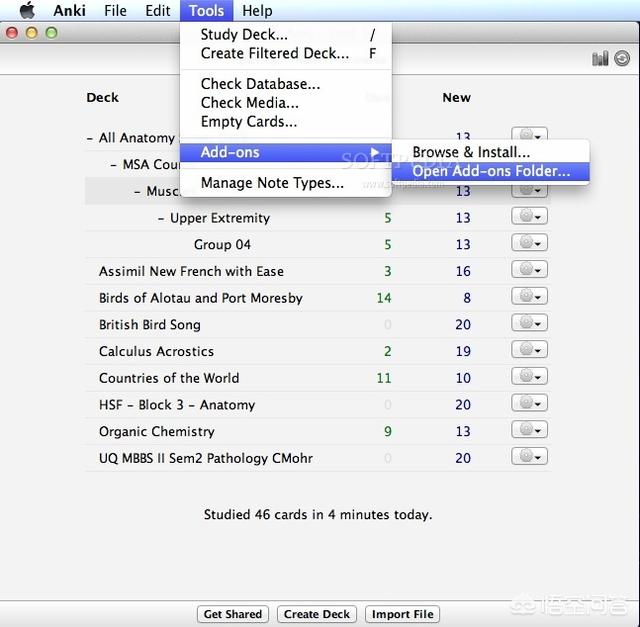The width and height of the screenshot is (640, 627).
Task: Open gear options for Organic Chemistry deck
Action: pos(529,431)
